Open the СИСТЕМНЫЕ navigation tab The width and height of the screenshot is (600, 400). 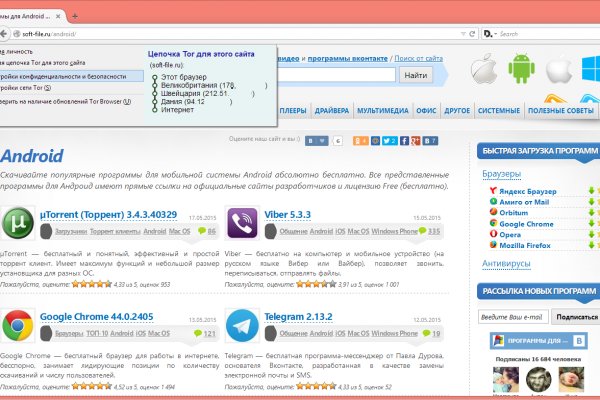pyautogui.click(x=499, y=111)
